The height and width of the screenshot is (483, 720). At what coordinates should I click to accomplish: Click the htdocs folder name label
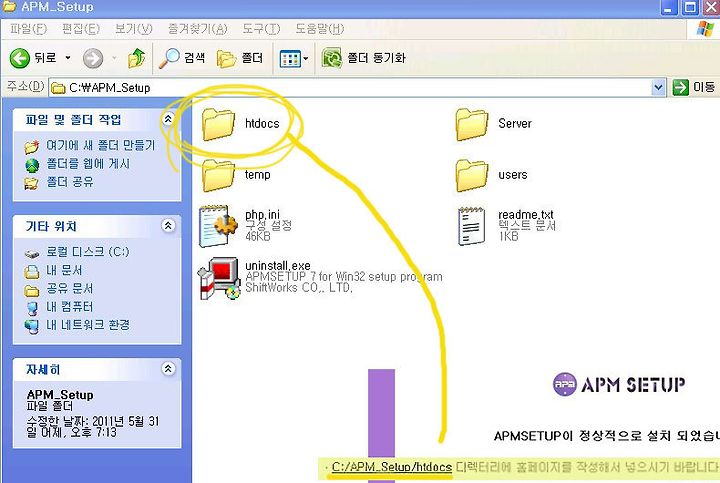pyautogui.click(x=262, y=124)
